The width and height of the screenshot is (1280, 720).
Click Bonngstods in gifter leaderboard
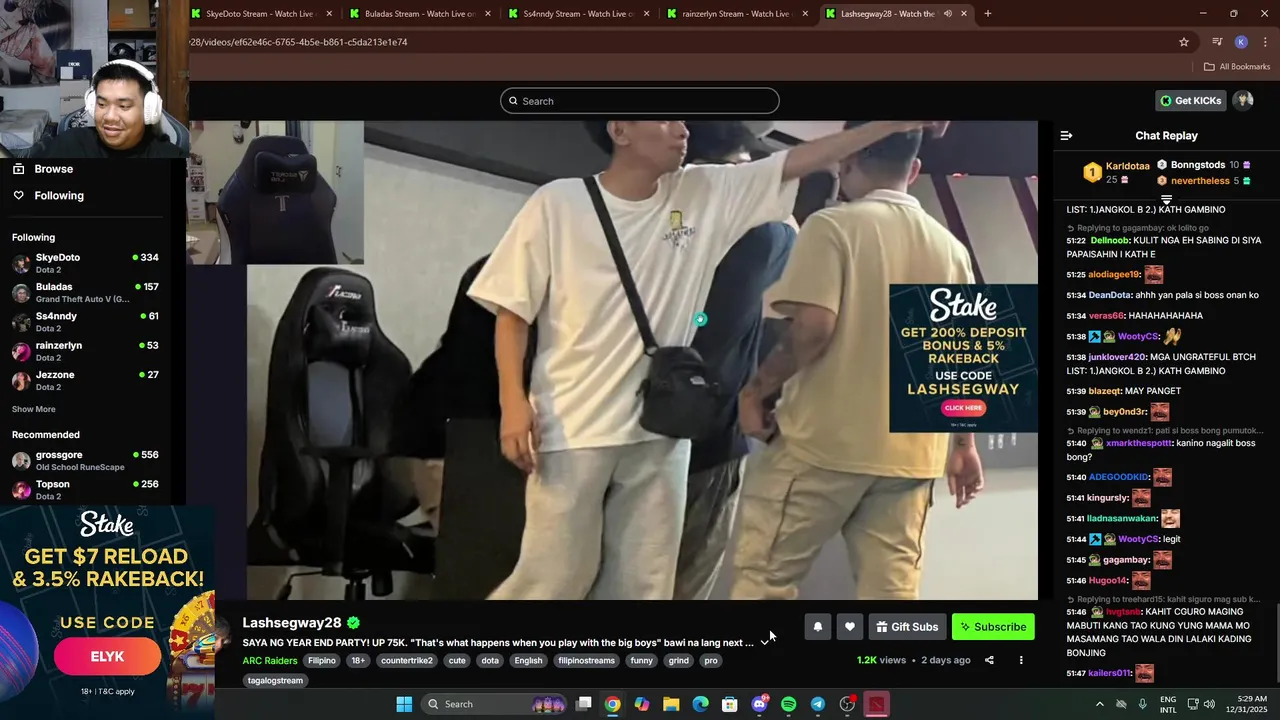point(1198,165)
